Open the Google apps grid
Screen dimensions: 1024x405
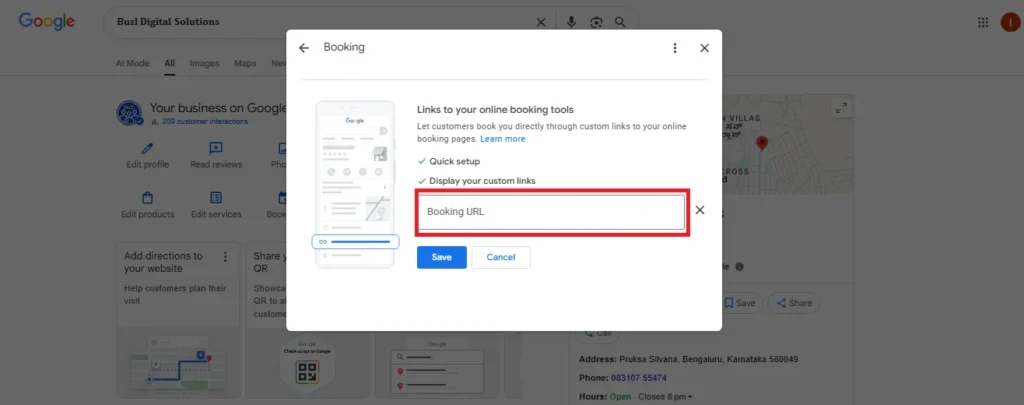[x=983, y=22]
